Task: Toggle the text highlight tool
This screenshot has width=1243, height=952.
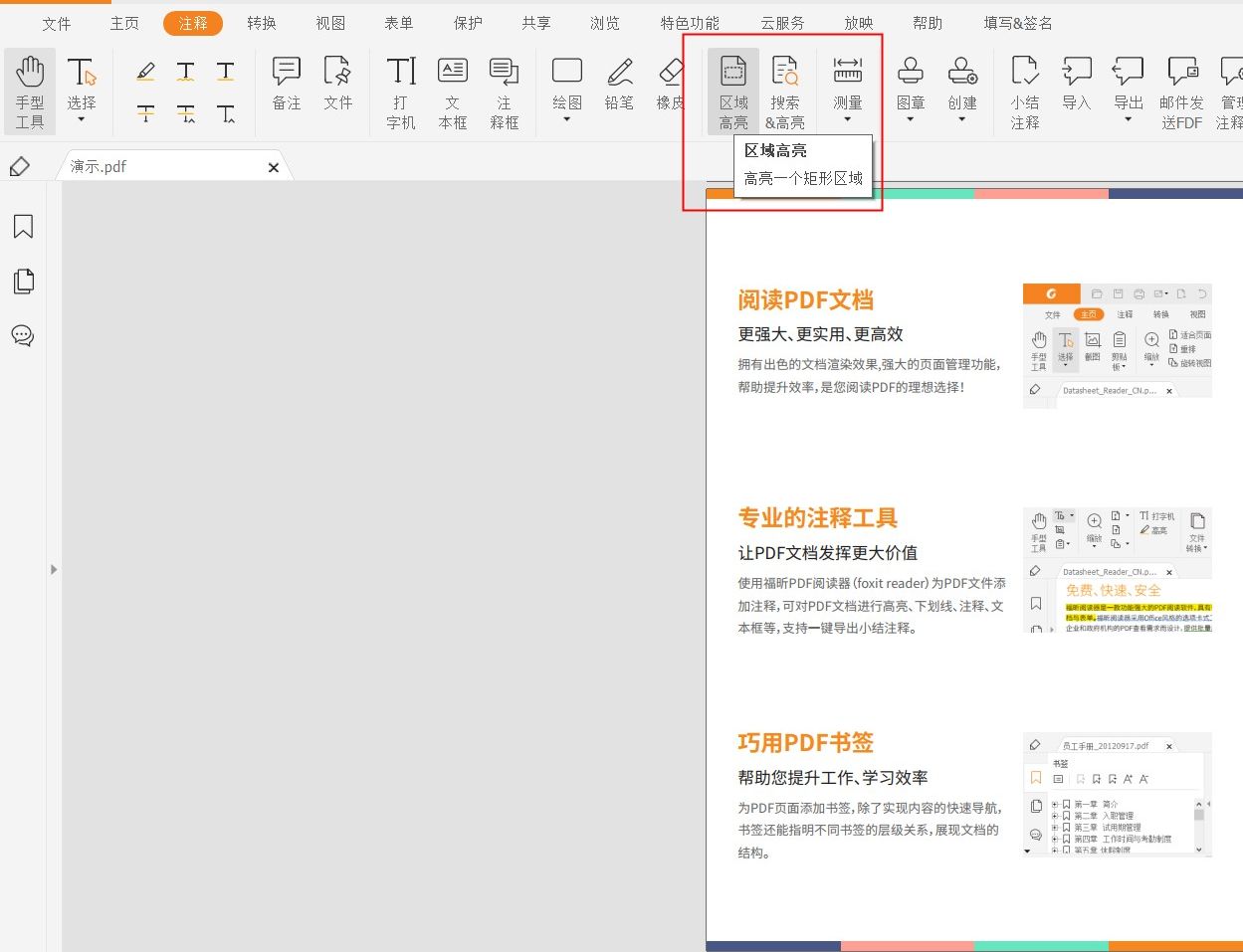Action: (x=145, y=71)
